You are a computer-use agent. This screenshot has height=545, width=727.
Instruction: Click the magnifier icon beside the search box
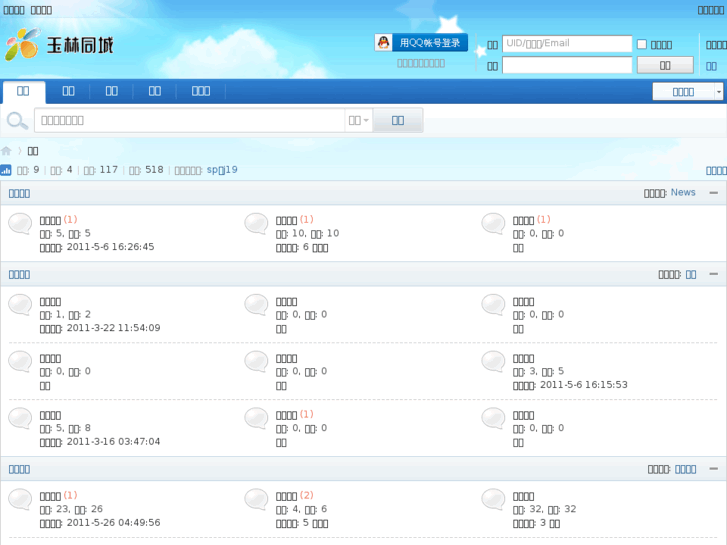click(x=17, y=121)
